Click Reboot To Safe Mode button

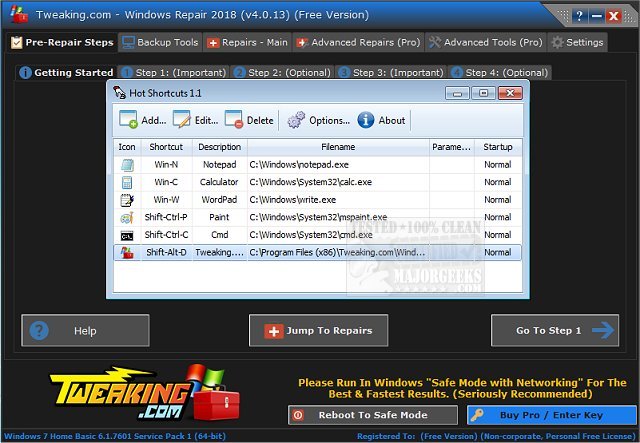(373, 415)
